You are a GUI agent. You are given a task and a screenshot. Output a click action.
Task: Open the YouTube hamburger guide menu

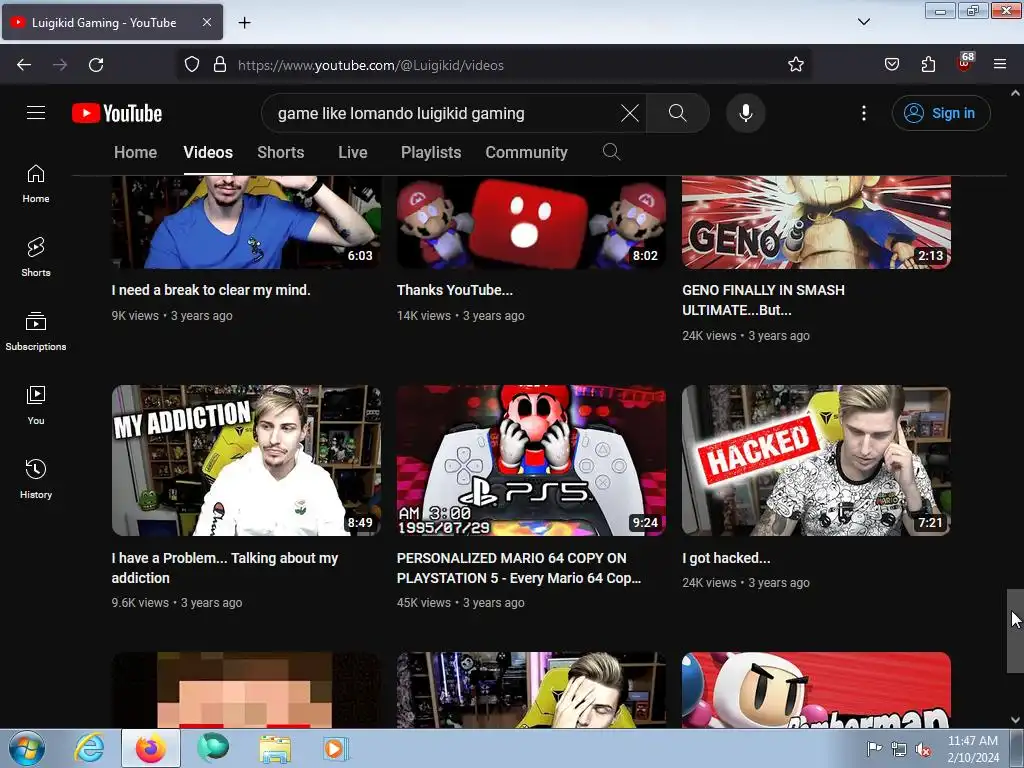tap(36, 113)
